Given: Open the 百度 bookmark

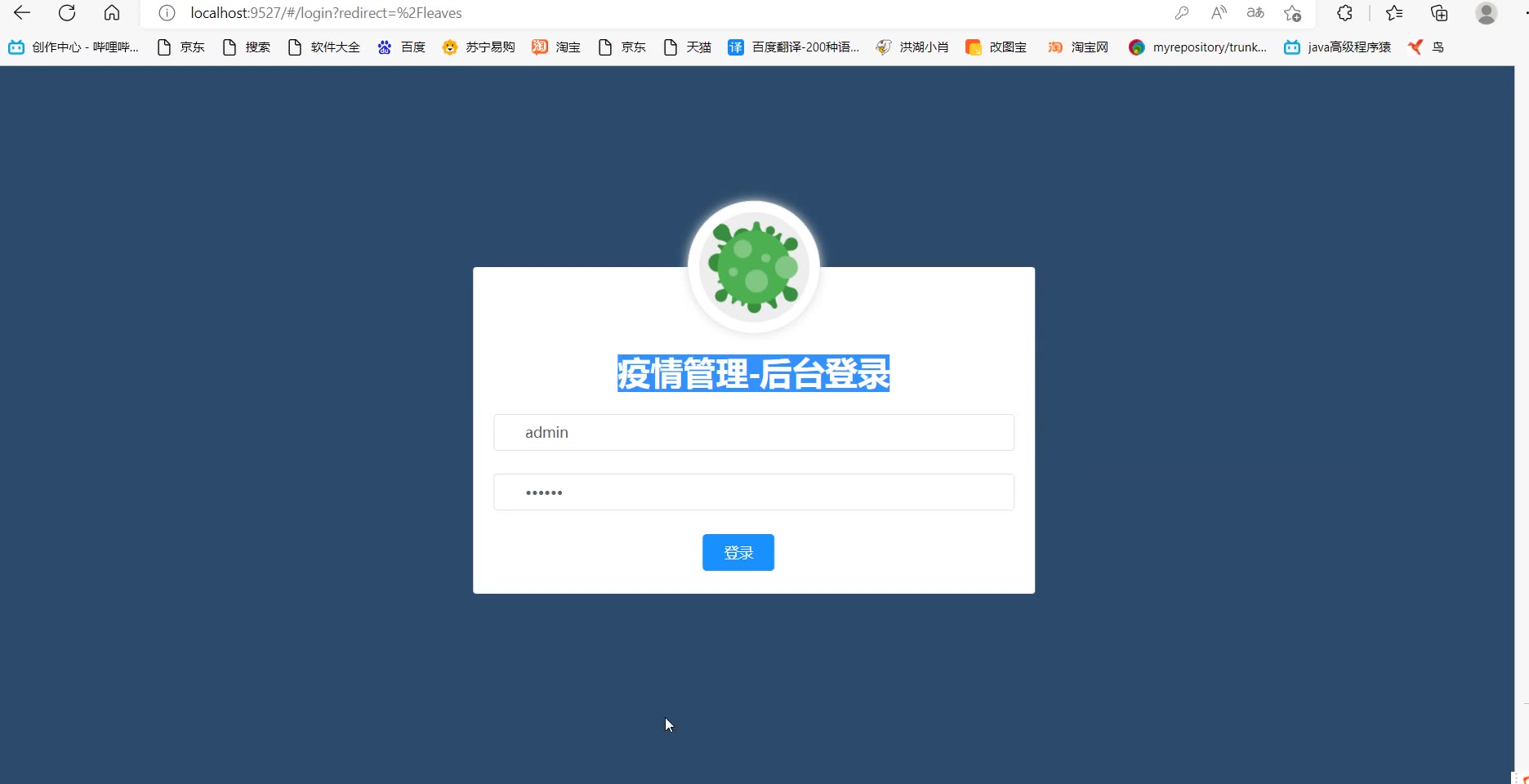Looking at the screenshot, I should point(402,47).
